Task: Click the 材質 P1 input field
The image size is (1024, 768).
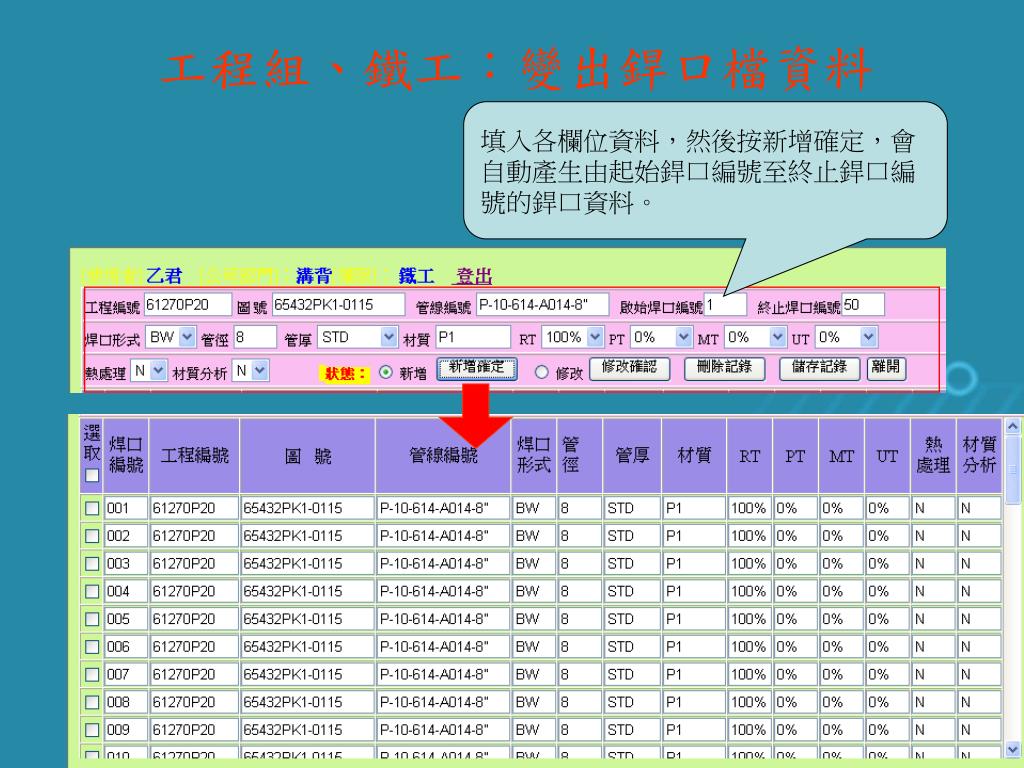Action: tap(473, 338)
